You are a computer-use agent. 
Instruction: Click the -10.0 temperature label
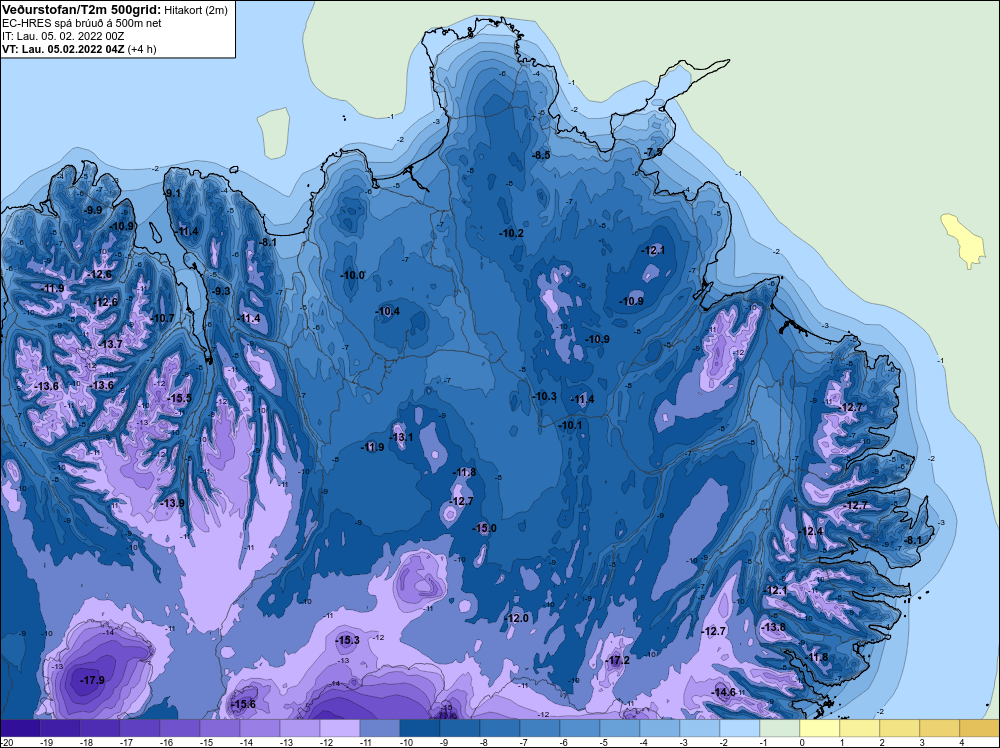pyautogui.click(x=353, y=275)
